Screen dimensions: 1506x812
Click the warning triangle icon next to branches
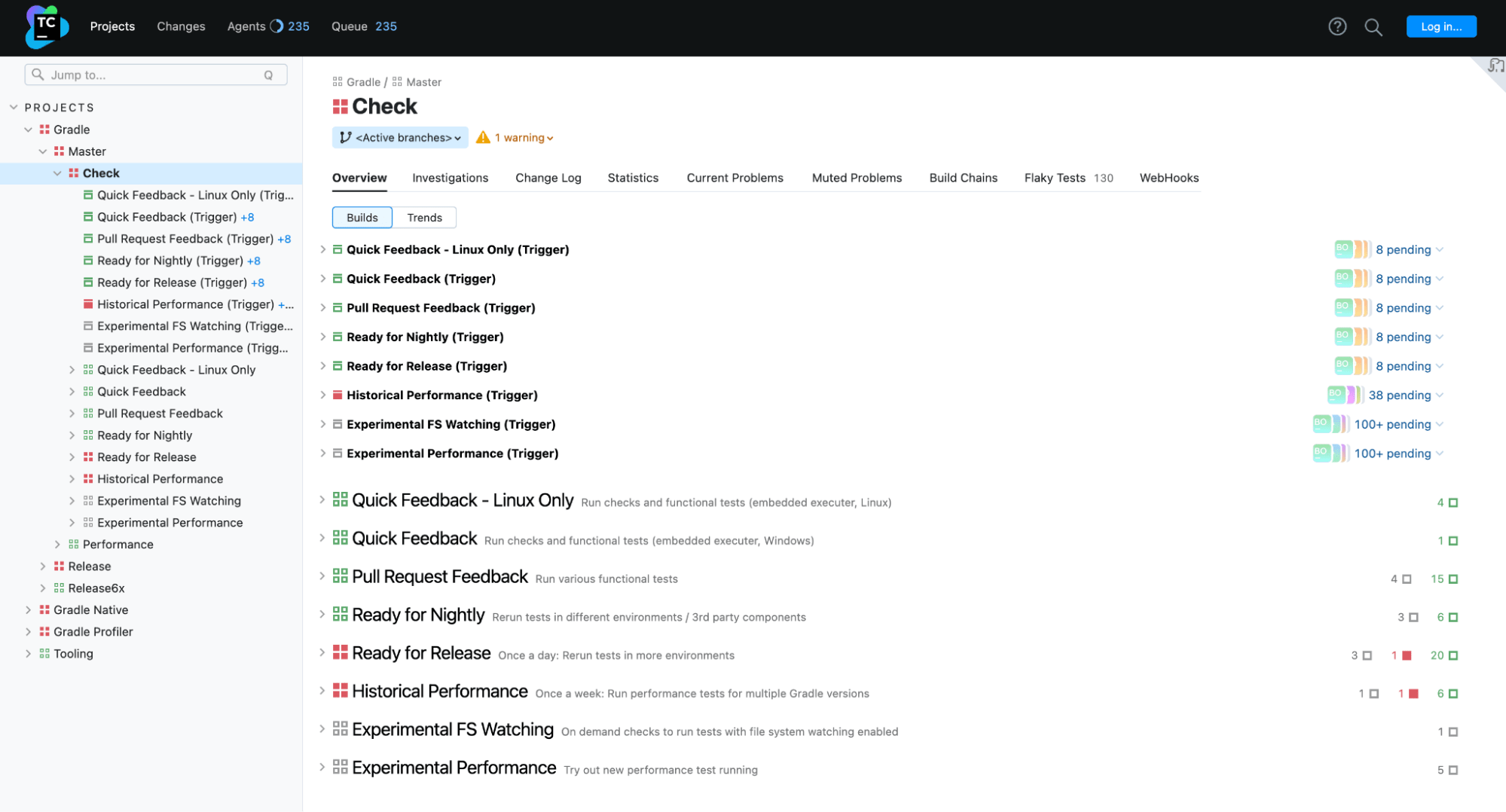click(483, 137)
